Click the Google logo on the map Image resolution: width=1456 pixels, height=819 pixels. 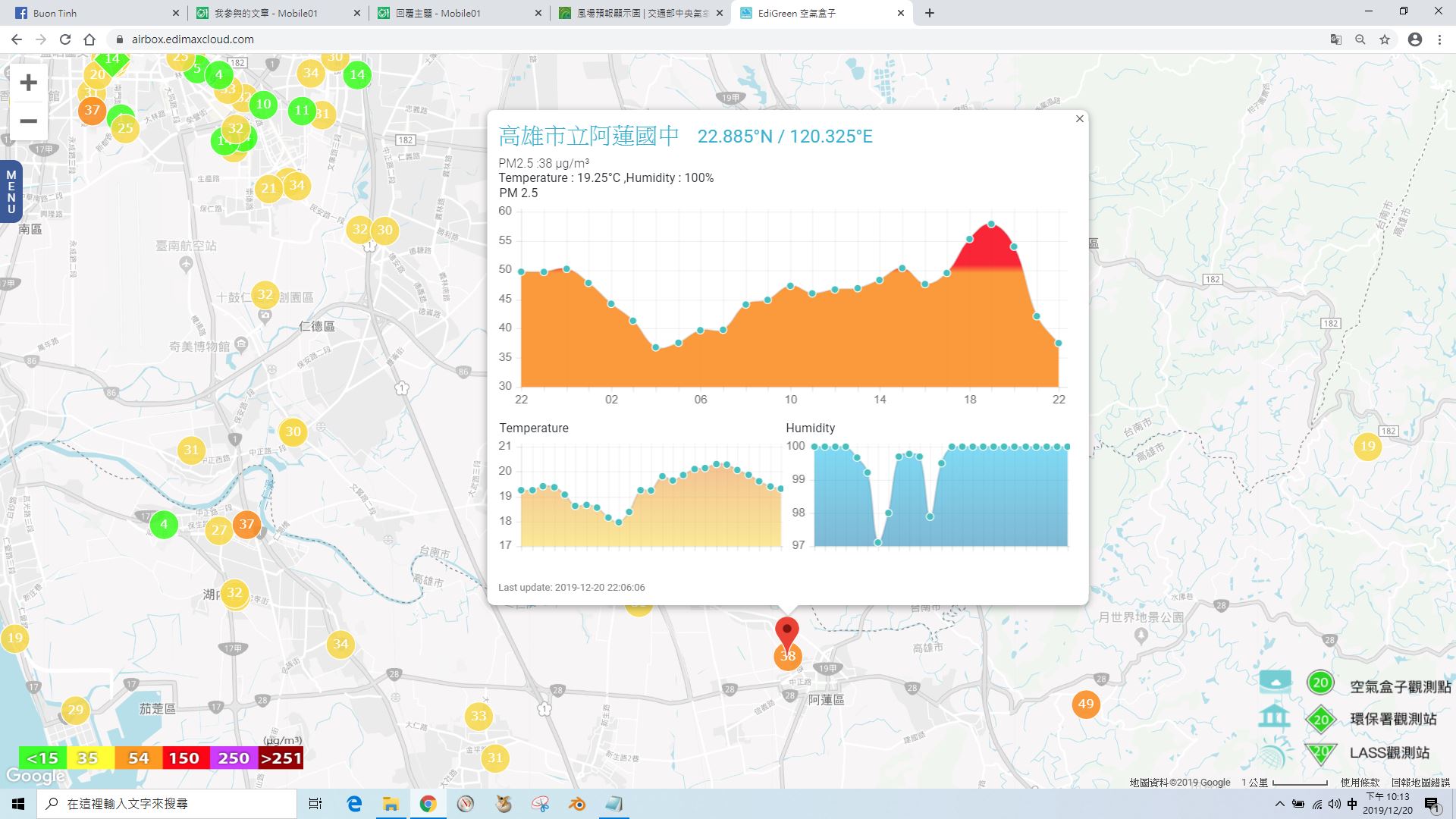click(x=35, y=776)
